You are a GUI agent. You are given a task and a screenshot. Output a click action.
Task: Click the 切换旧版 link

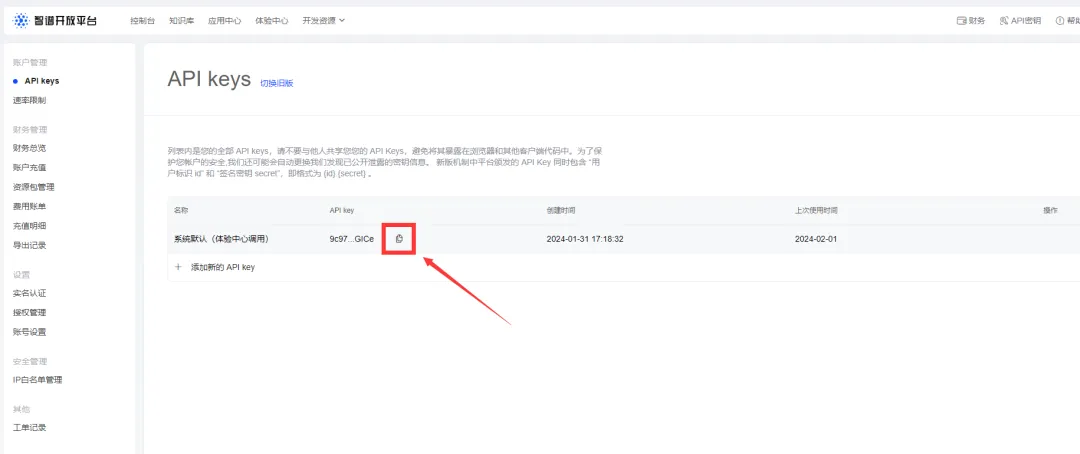click(x=276, y=83)
